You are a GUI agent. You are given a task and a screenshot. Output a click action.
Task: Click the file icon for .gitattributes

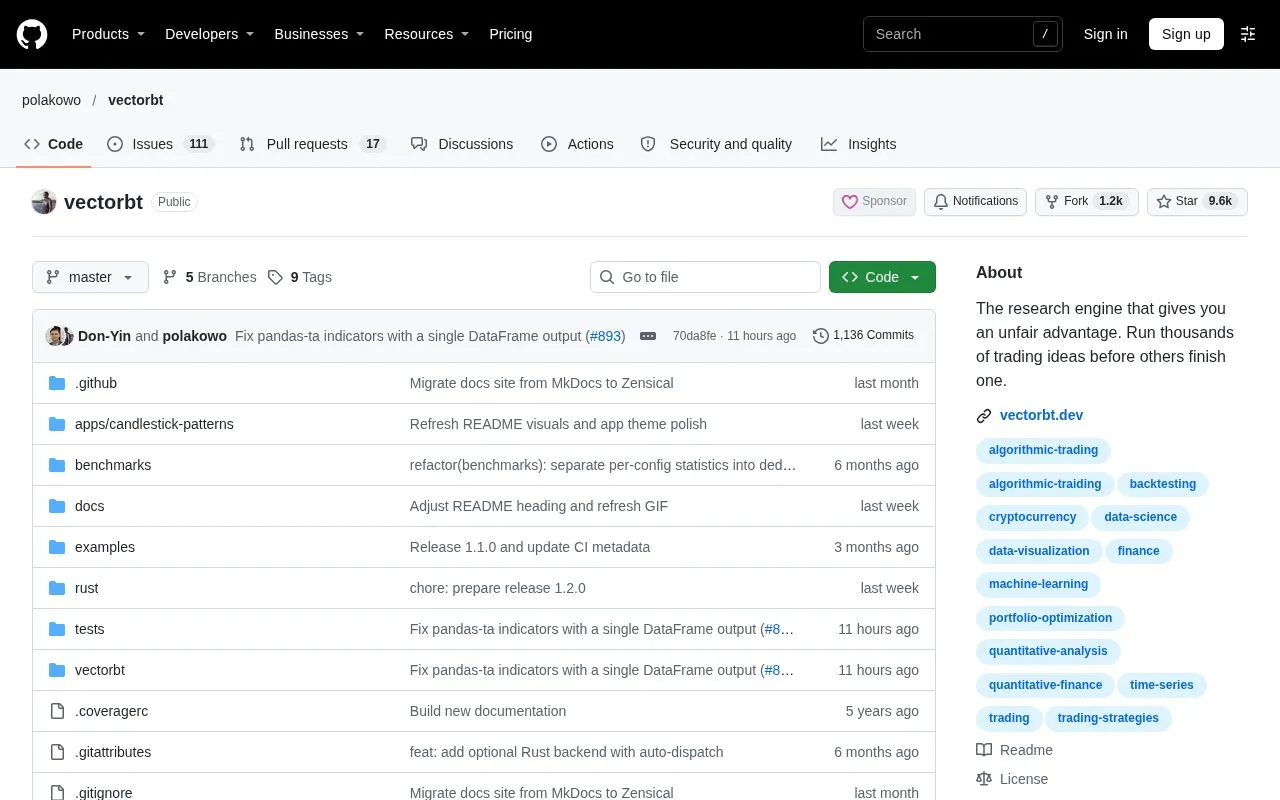(x=57, y=752)
